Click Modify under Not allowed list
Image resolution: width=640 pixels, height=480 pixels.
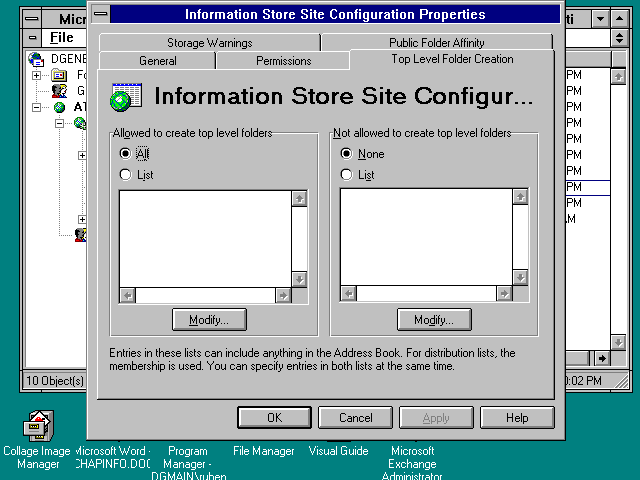[x=434, y=320]
